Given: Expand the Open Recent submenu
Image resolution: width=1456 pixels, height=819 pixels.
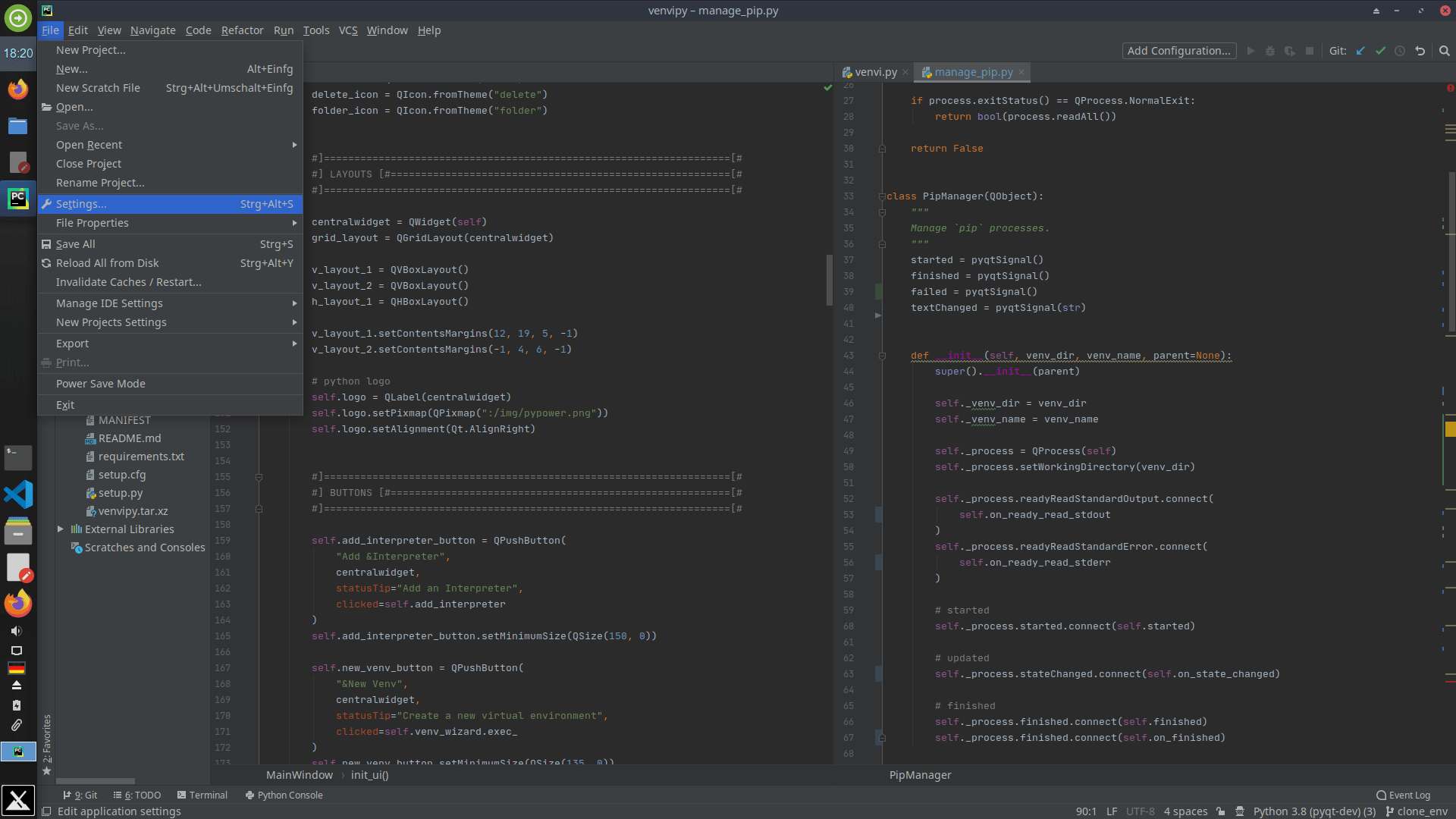Looking at the screenshot, I should 89,144.
